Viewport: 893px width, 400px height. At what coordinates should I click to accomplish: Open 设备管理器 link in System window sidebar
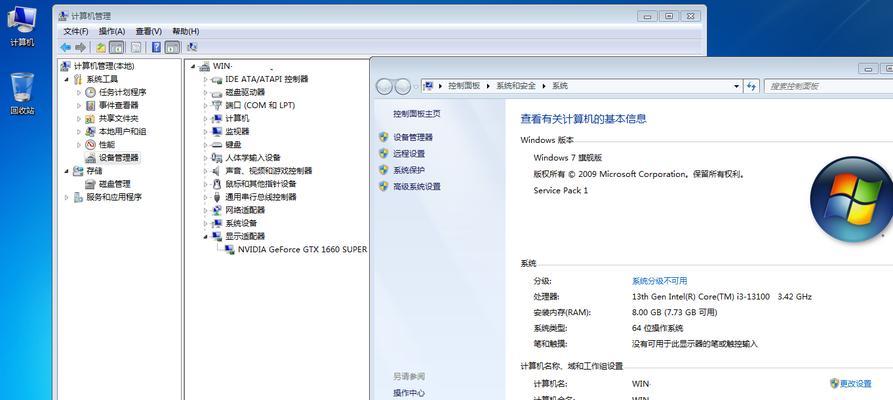point(413,137)
